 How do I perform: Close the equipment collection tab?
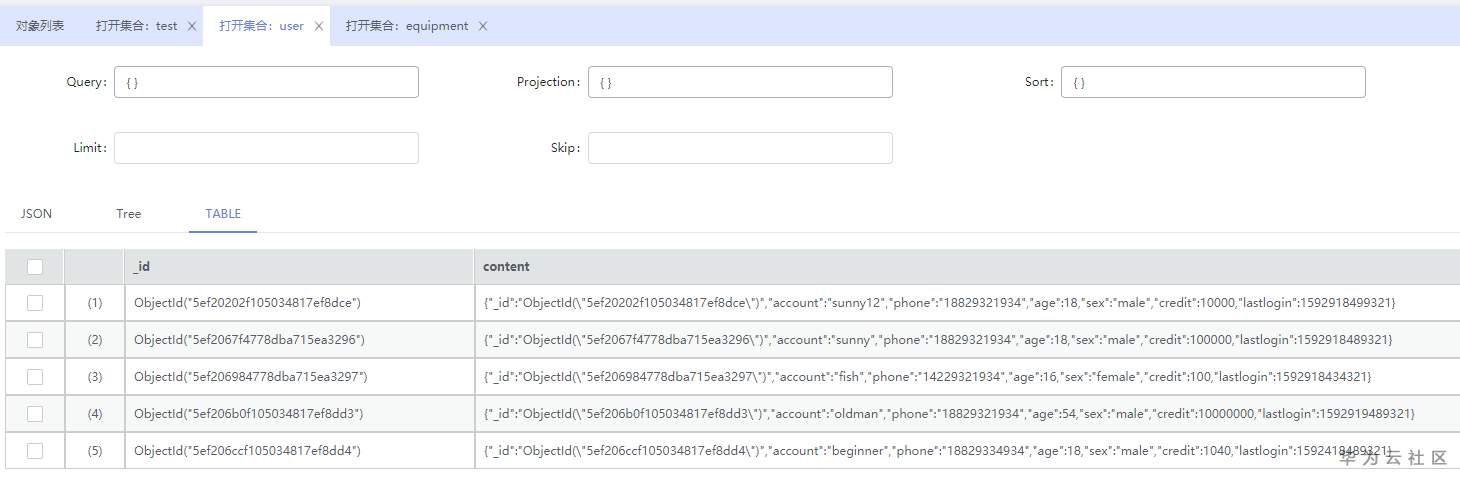pos(483,26)
